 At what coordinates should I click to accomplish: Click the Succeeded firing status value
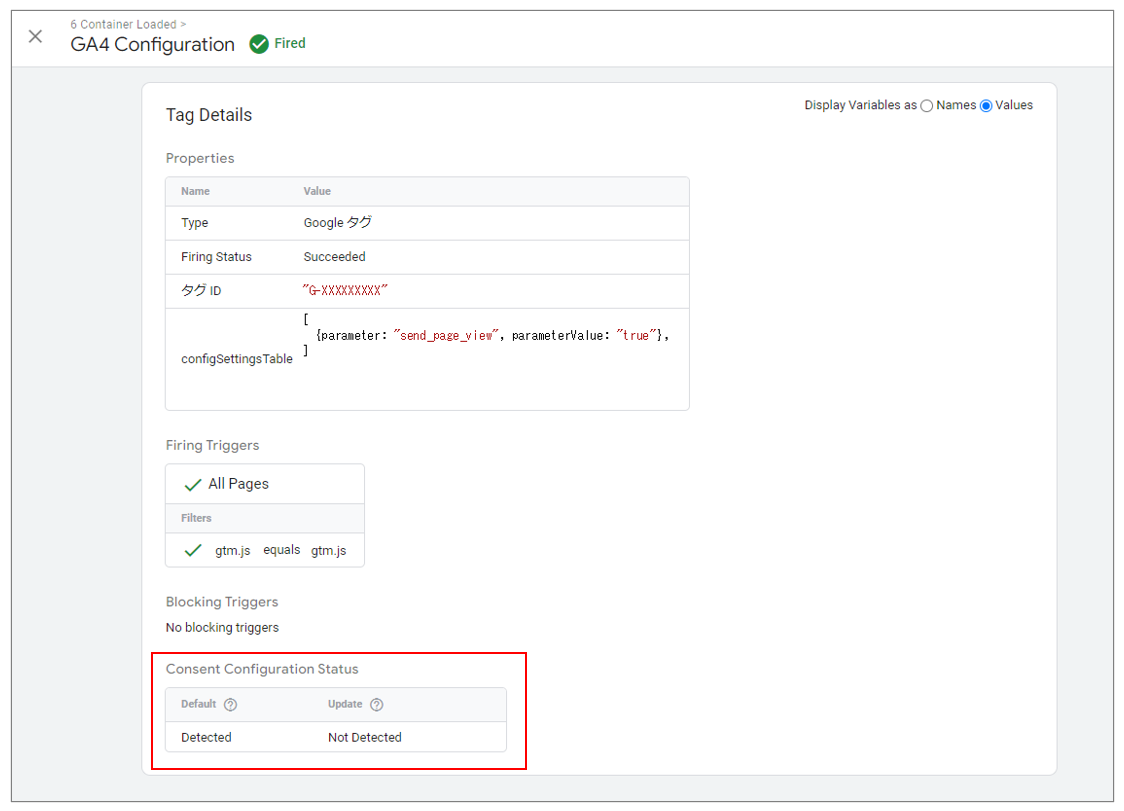point(334,257)
